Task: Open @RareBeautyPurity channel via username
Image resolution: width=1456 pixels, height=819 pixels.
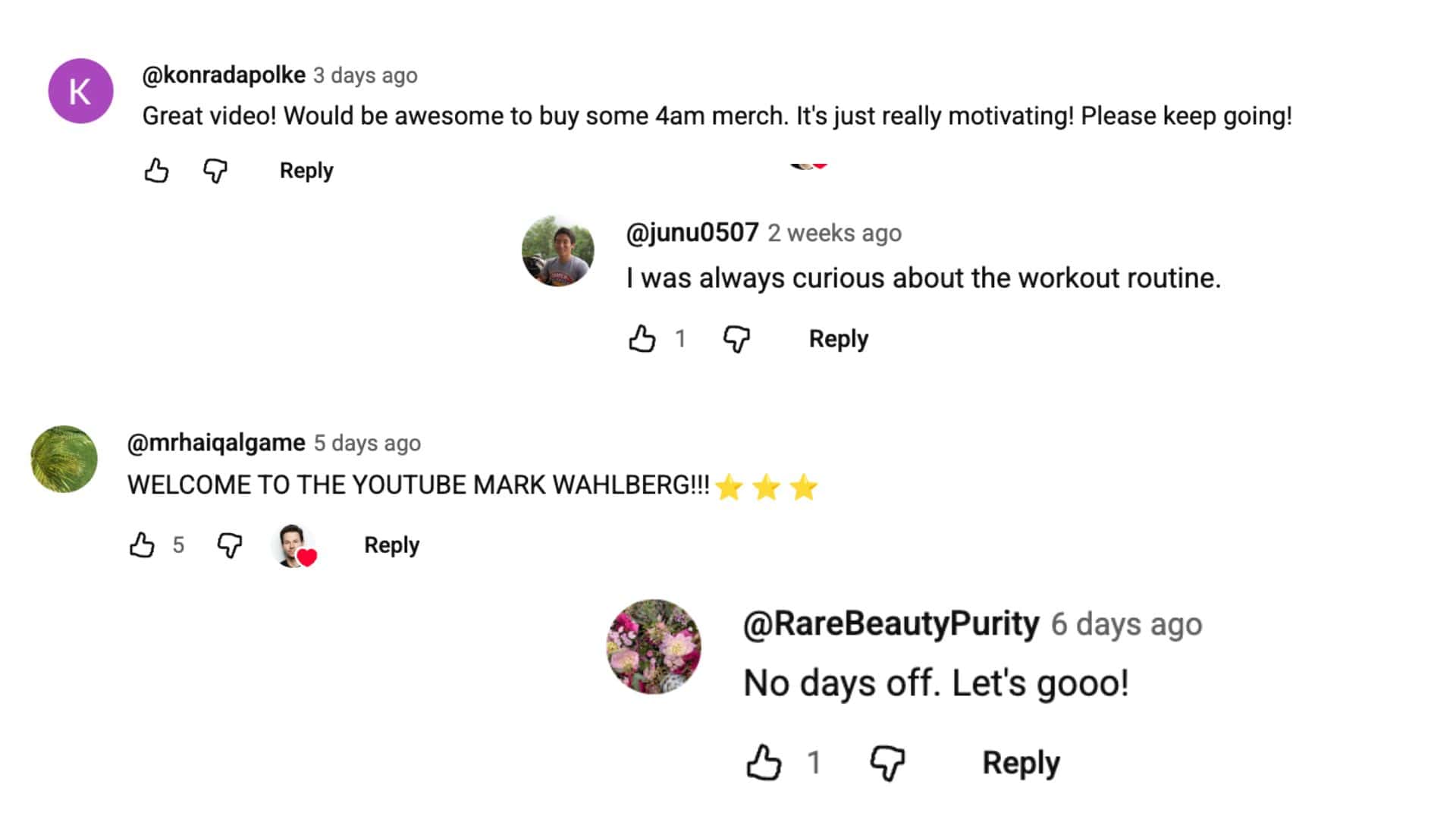Action: coord(891,624)
